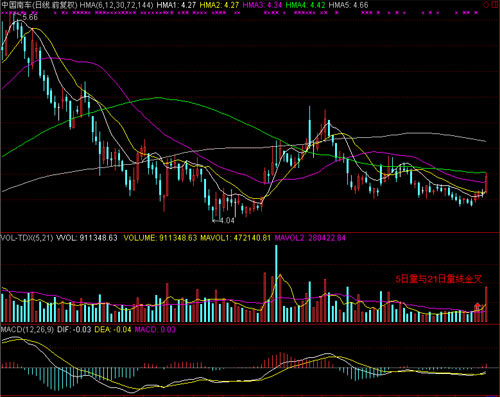The height and width of the screenshot is (397, 500).
Task: Click the last red candlestick at chart's right edge
Action: click(x=486, y=183)
